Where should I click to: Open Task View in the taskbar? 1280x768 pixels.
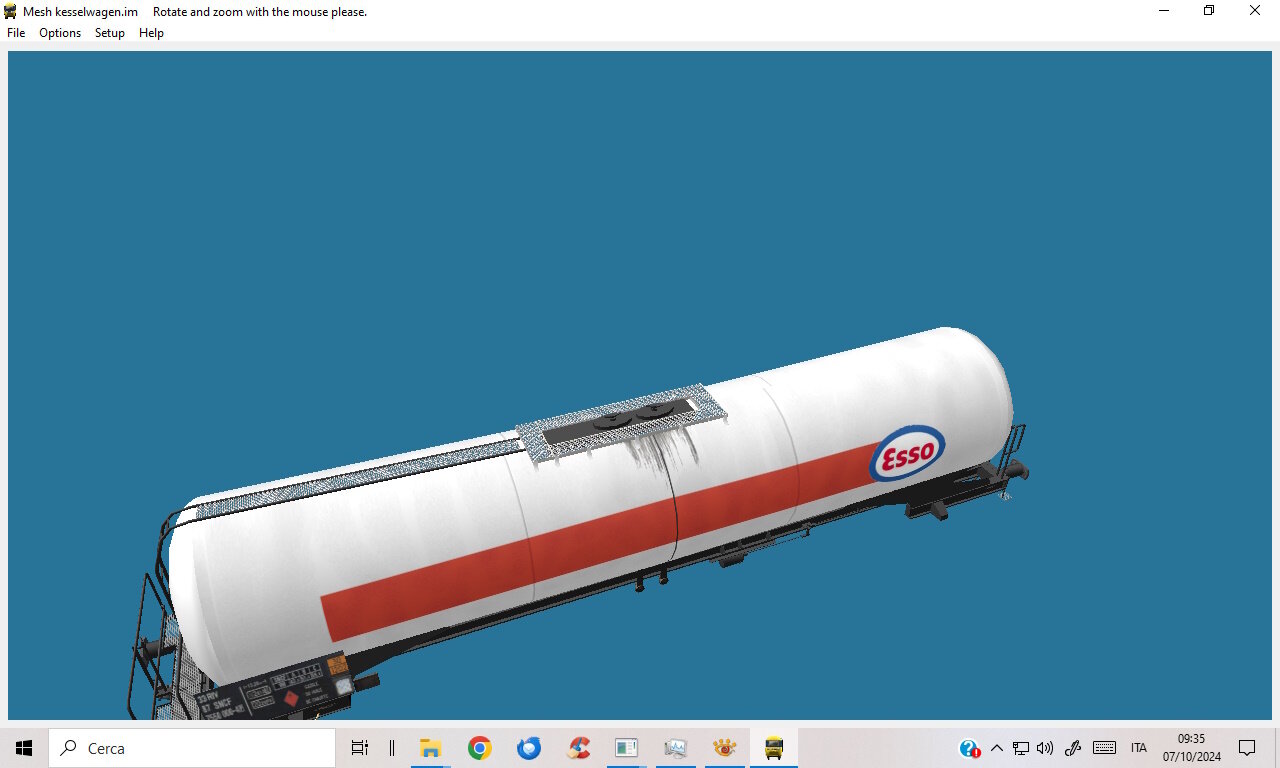point(360,748)
